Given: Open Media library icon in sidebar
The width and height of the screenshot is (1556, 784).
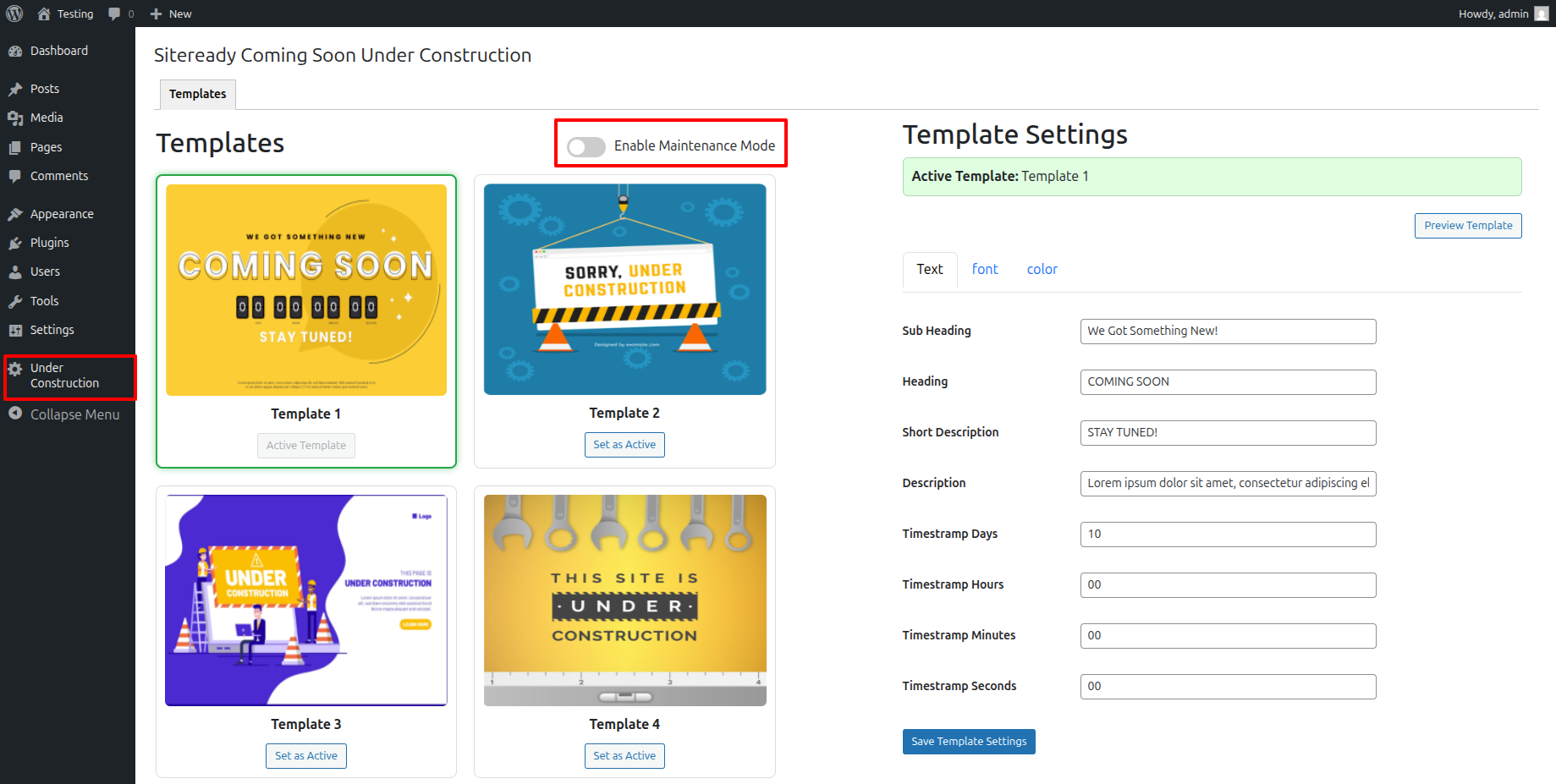Looking at the screenshot, I should [x=15, y=118].
